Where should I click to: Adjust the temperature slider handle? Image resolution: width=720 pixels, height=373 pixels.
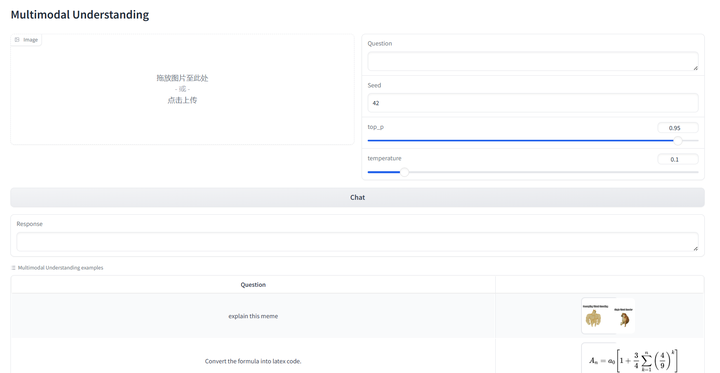404,172
